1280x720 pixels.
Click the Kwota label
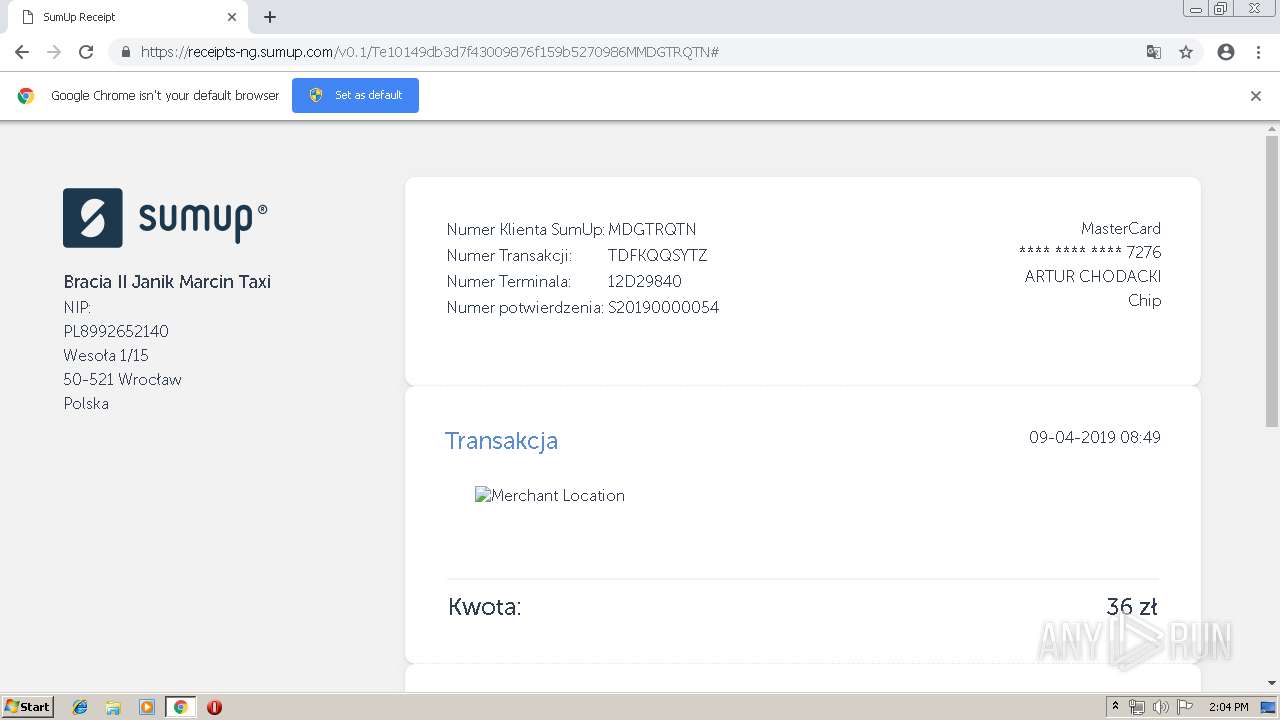484,607
